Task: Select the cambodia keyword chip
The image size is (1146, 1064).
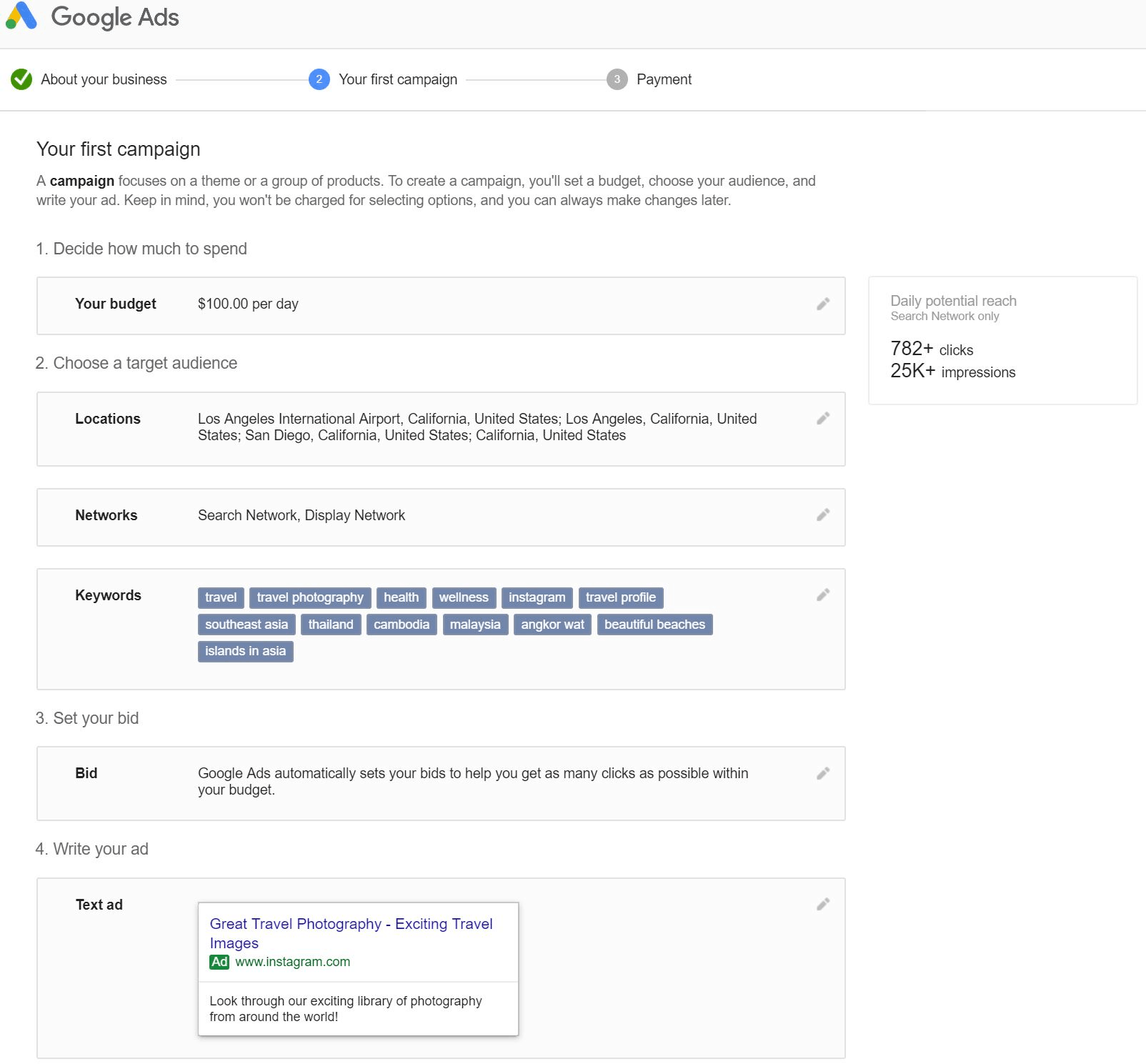Action: pyautogui.click(x=402, y=625)
